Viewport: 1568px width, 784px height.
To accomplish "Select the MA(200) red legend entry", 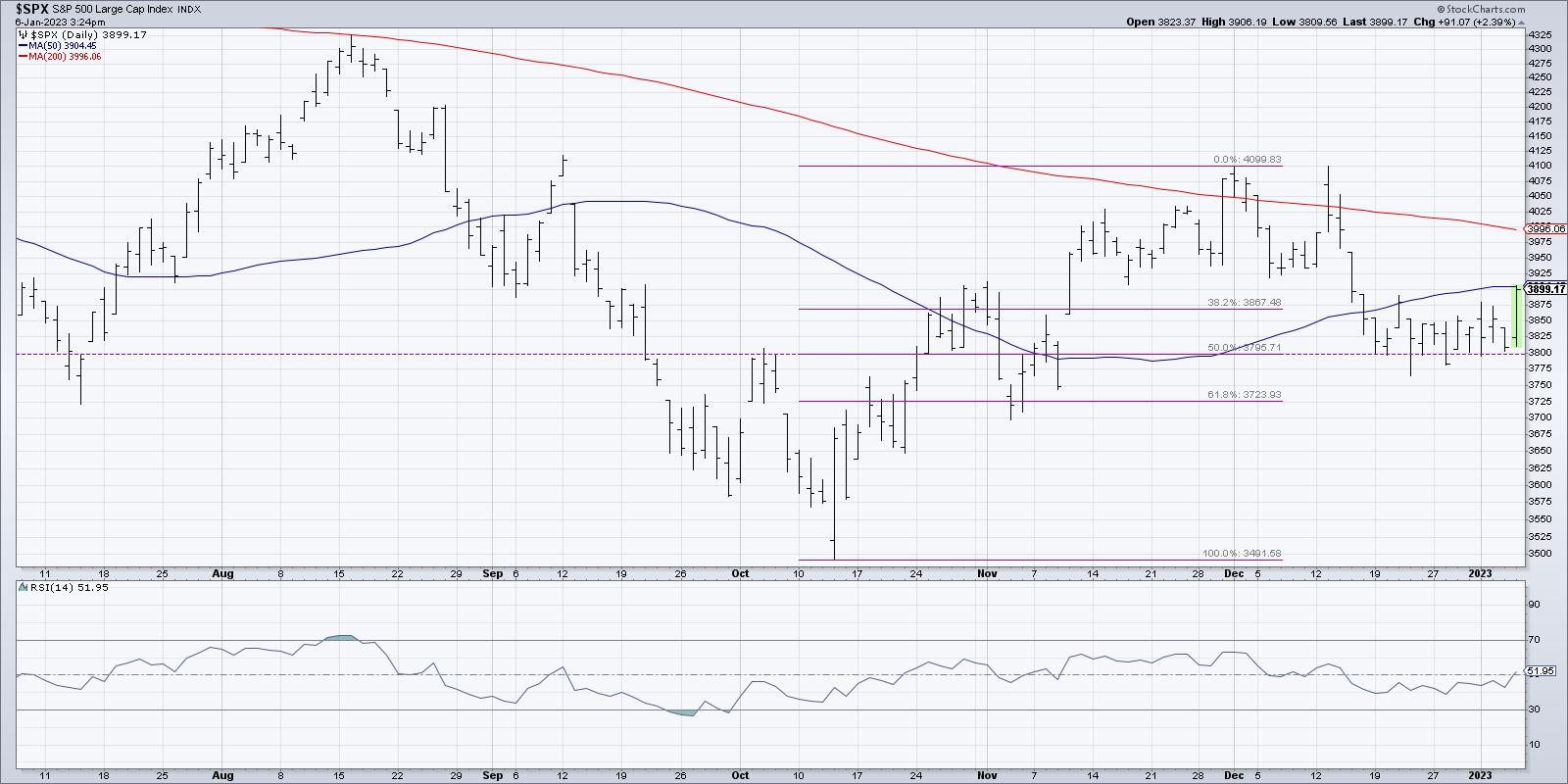I will (x=60, y=57).
